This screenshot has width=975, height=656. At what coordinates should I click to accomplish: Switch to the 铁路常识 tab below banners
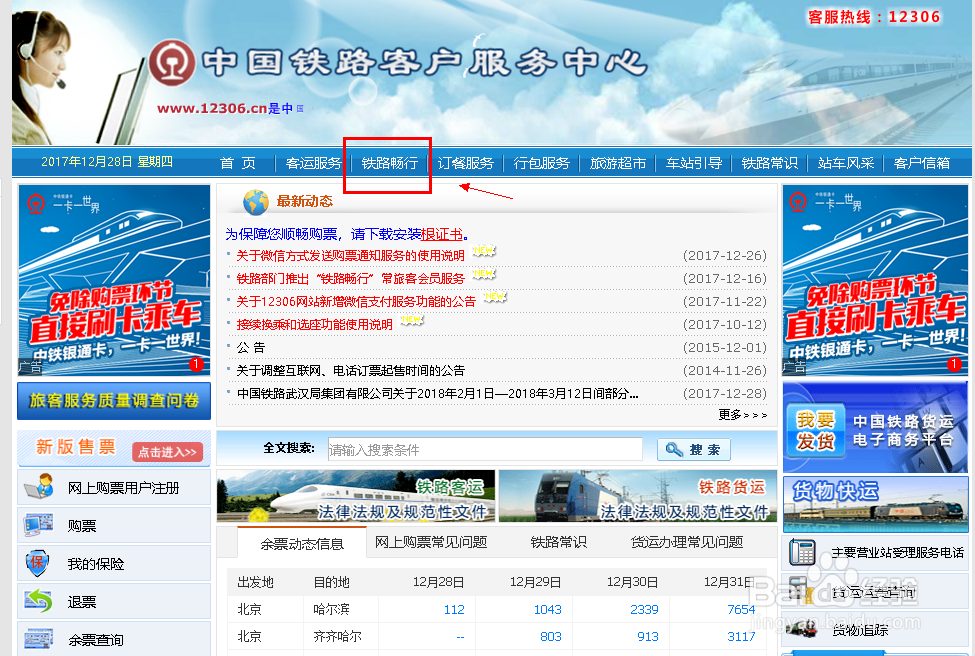tap(558, 542)
